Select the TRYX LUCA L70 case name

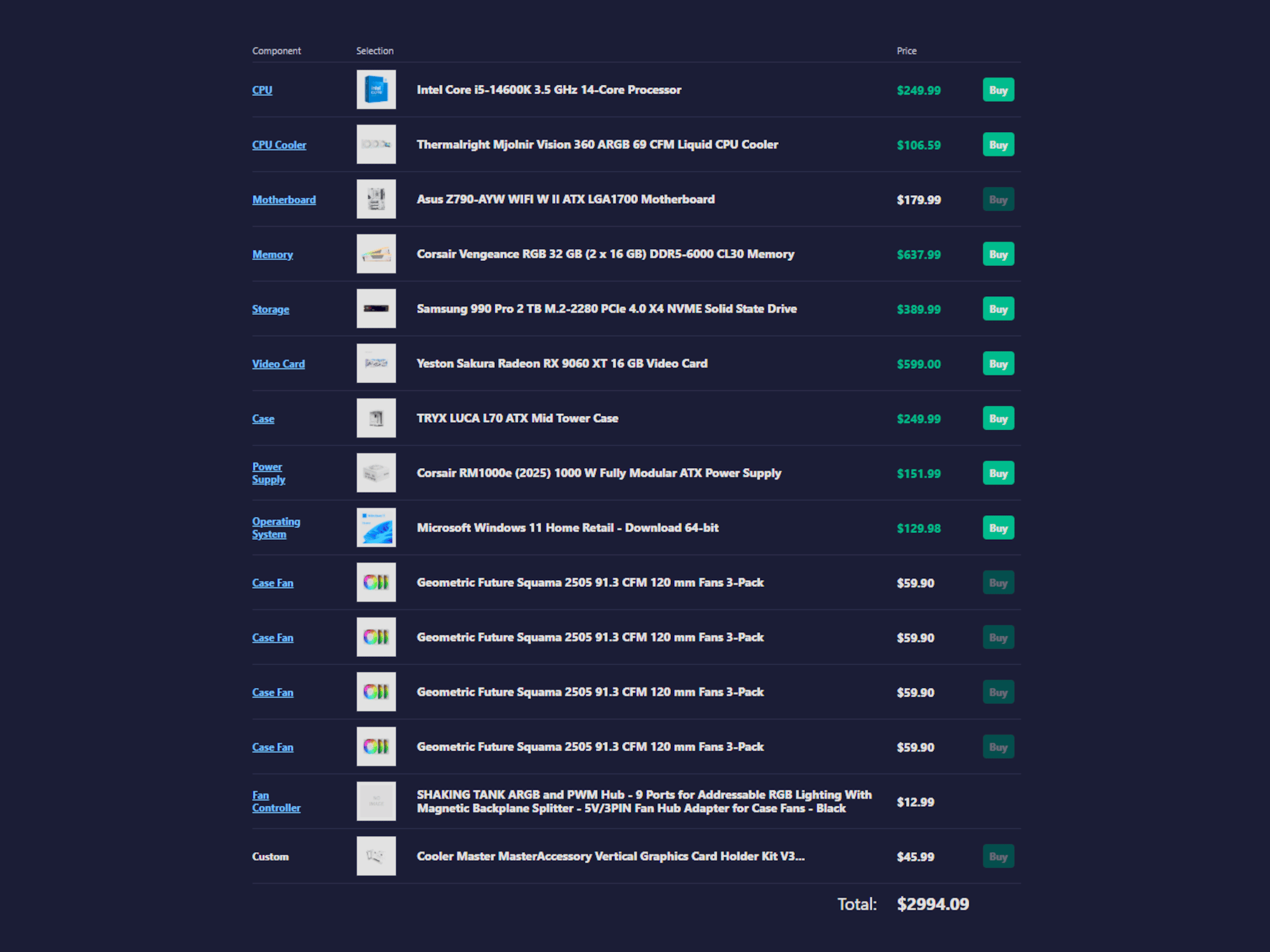click(517, 418)
